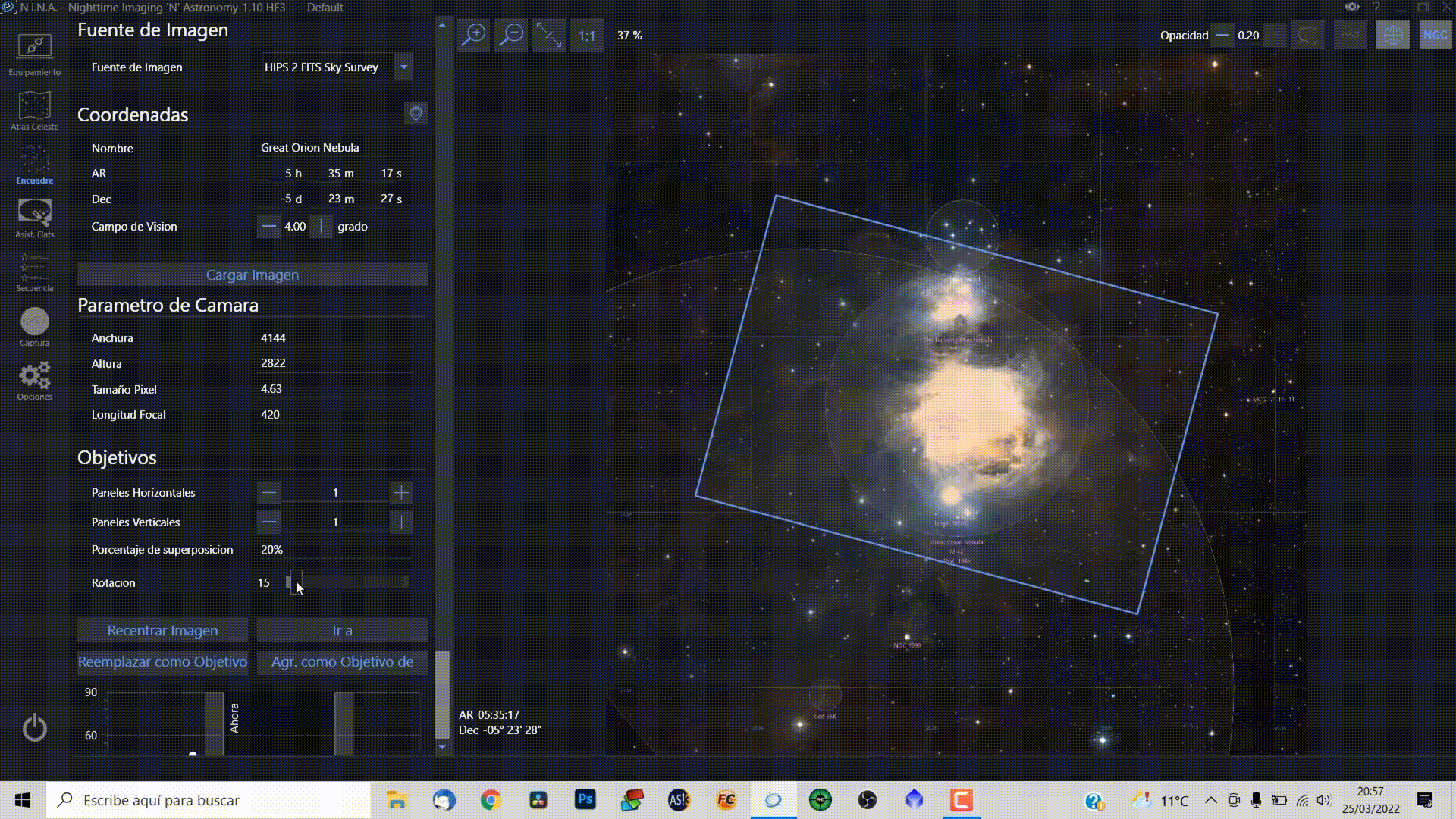Viewport: 1456px width, 819px height.
Task: Open the Asist. Flats wizard
Action: (x=34, y=218)
